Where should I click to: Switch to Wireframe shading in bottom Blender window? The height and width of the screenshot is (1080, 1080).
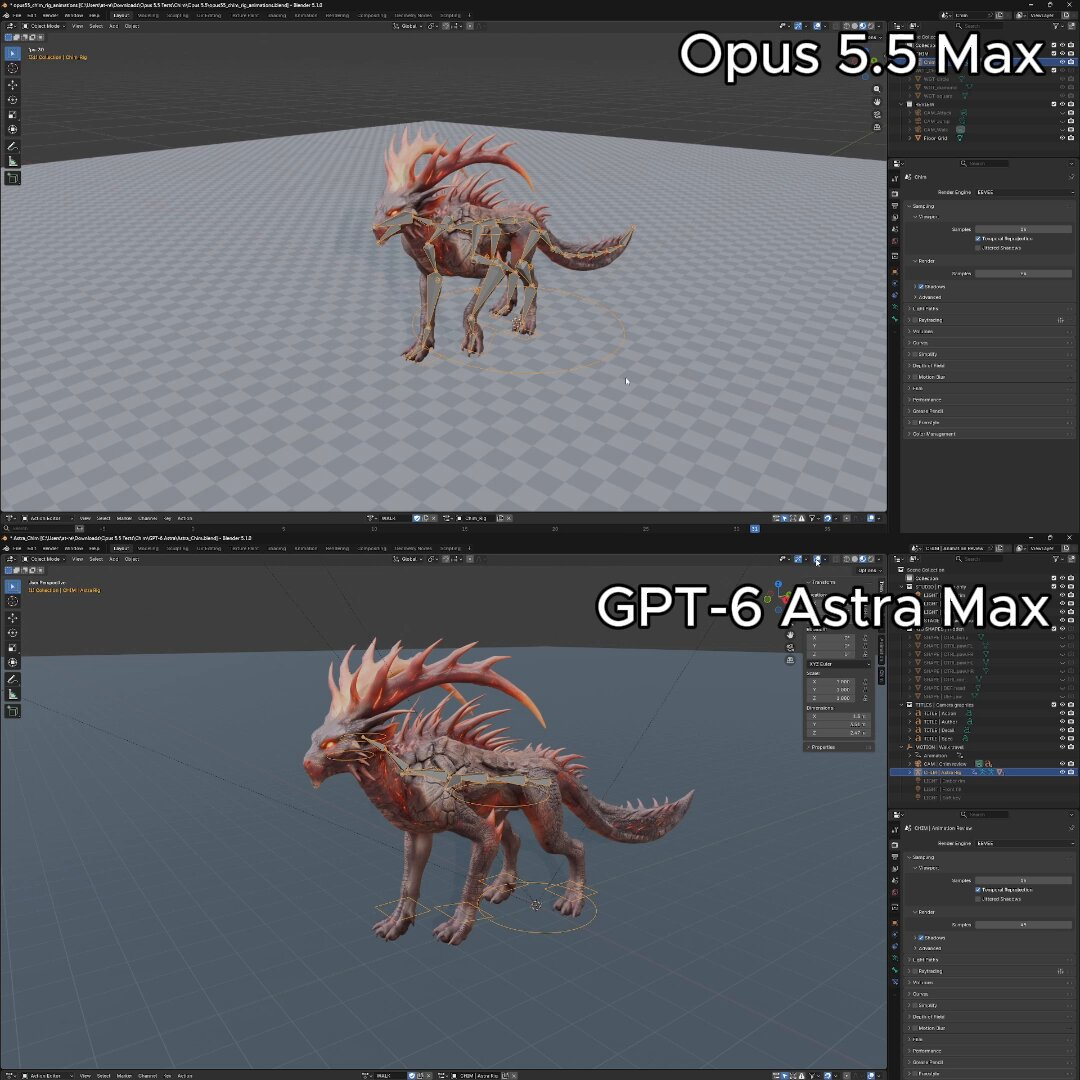click(x=847, y=559)
